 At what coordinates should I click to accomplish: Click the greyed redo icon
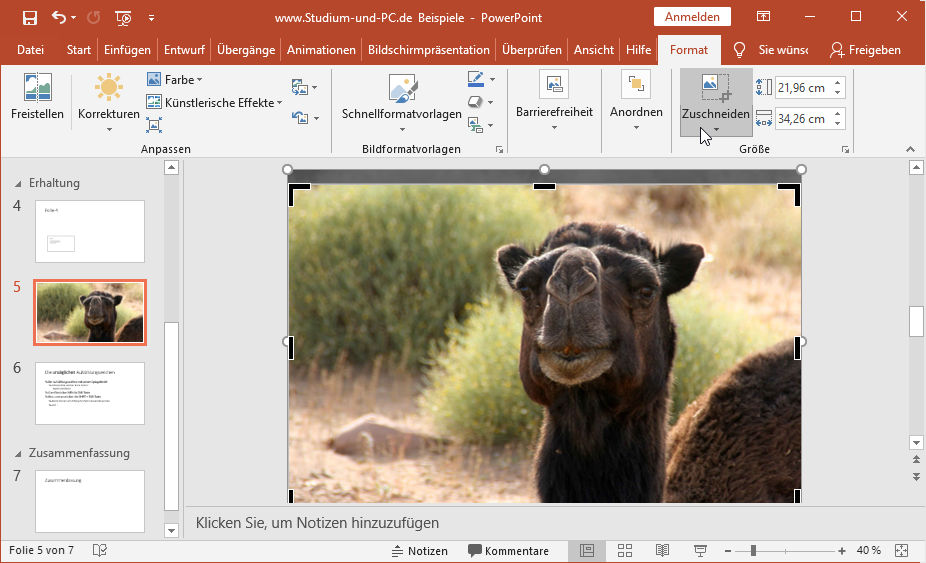pos(93,18)
